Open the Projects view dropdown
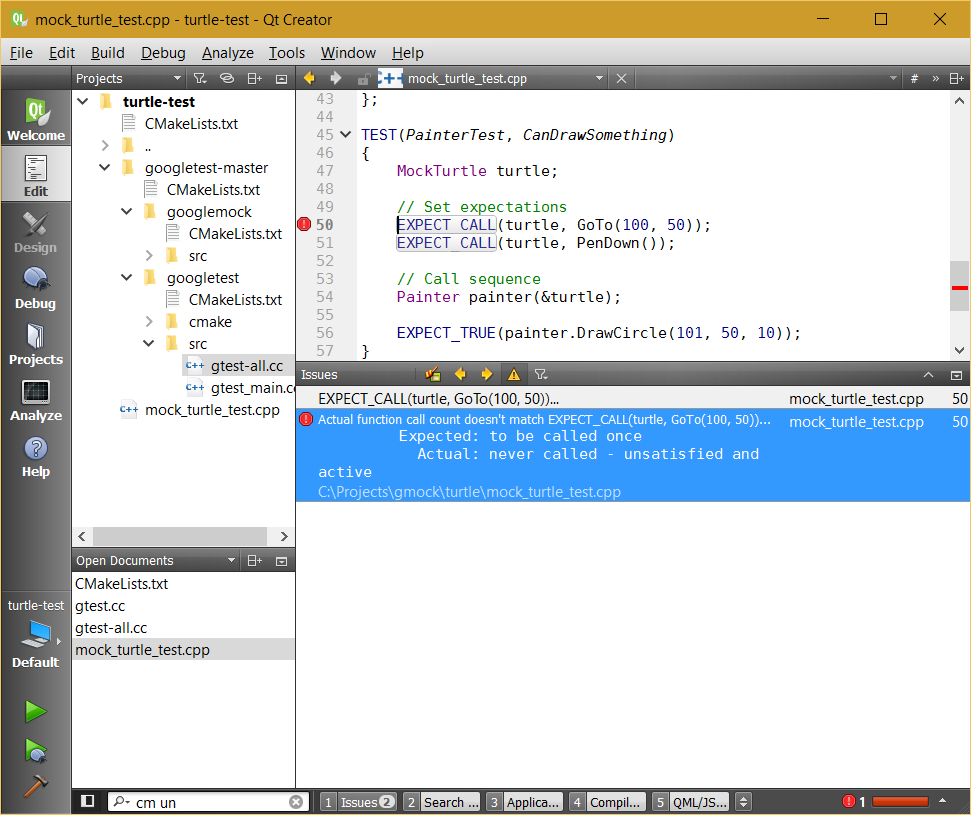971x815 pixels. (x=128, y=79)
